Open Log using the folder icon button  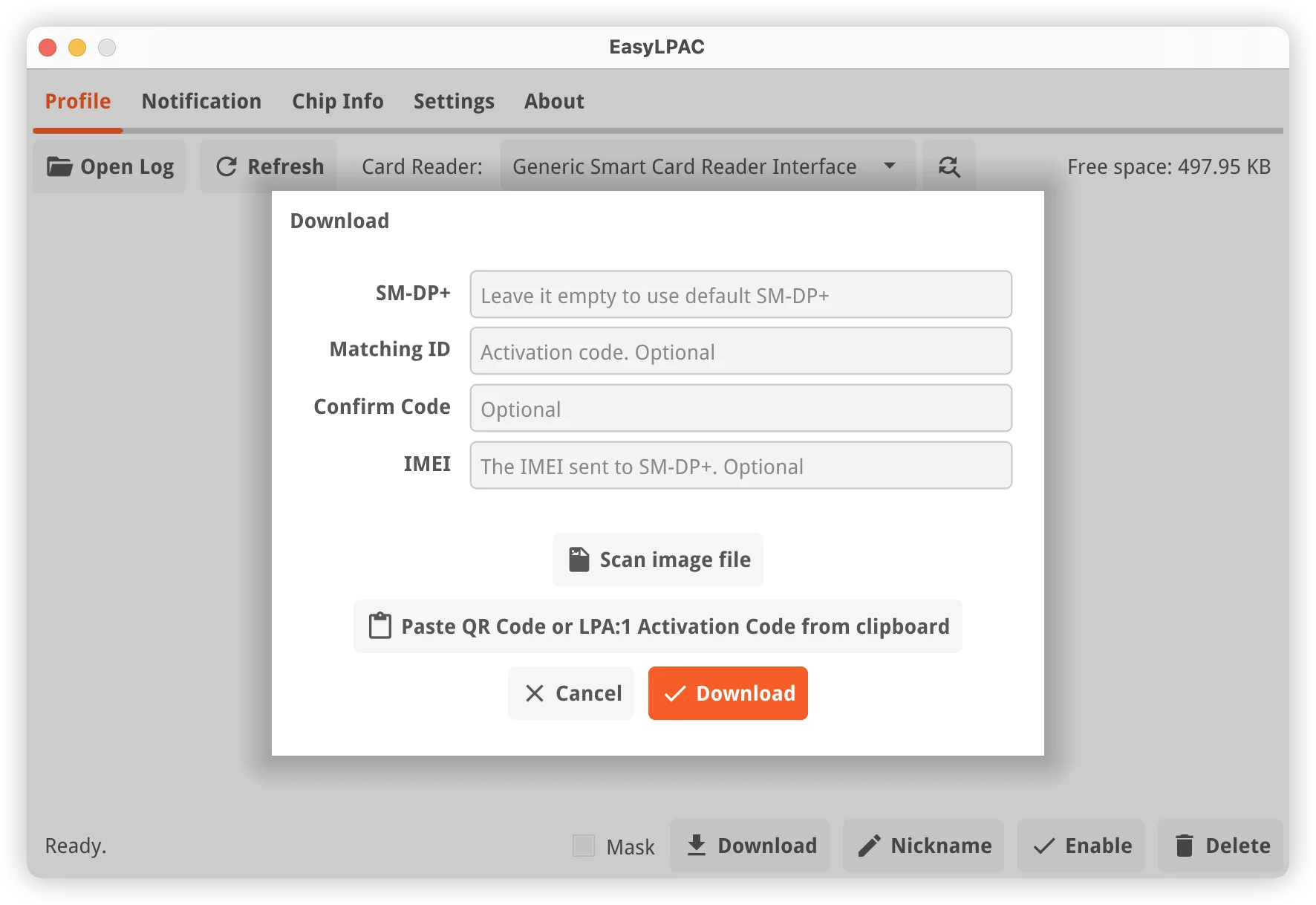pyautogui.click(x=110, y=166)
